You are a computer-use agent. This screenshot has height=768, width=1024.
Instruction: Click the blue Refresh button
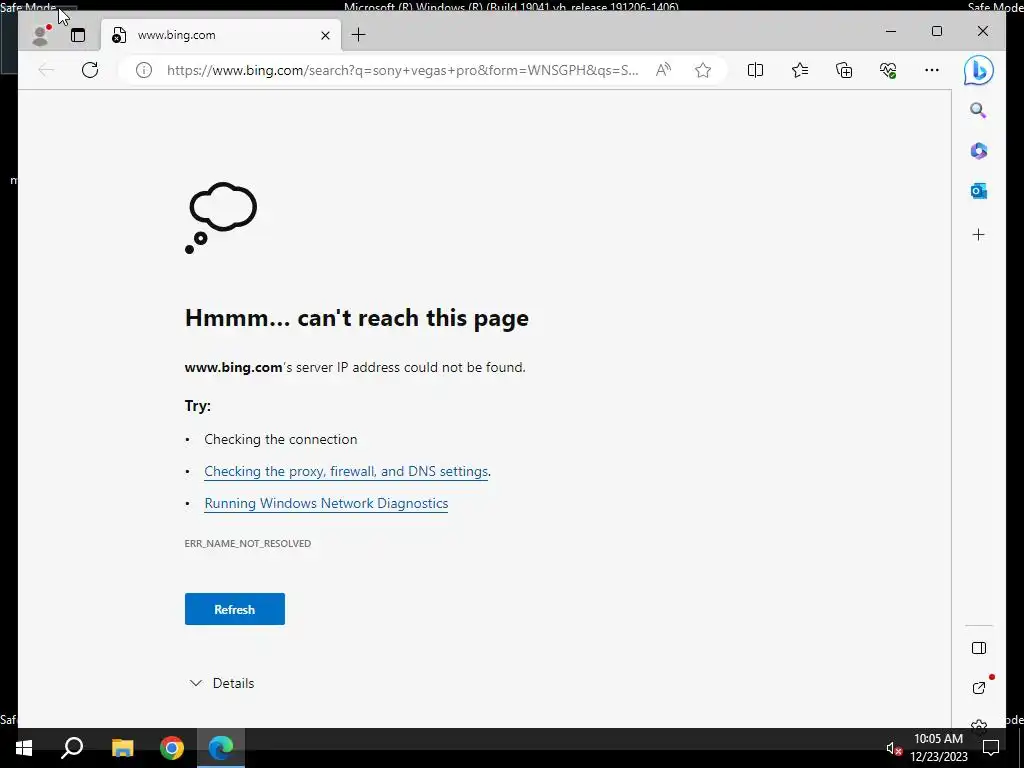point(234,609)
